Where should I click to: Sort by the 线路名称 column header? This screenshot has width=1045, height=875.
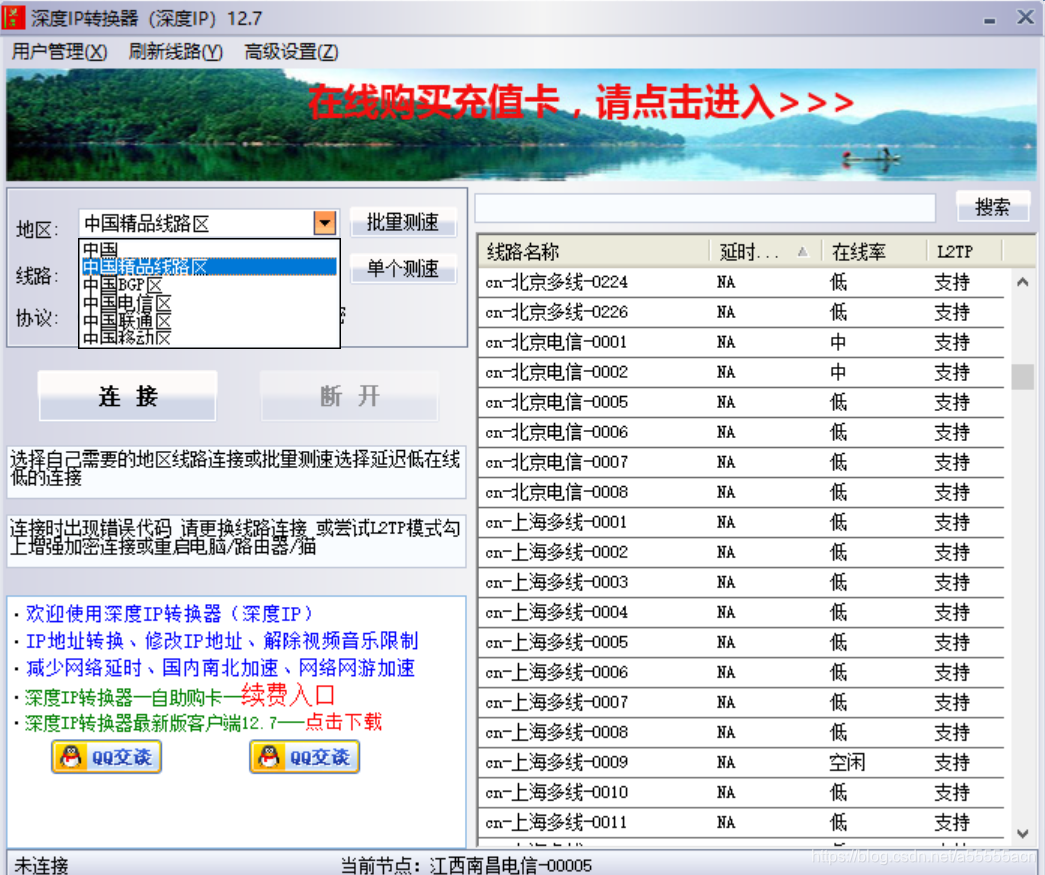(x=594, y=251)
